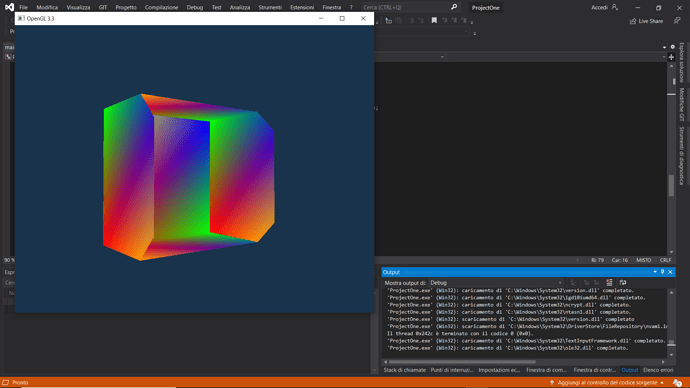
Task: Expand the editor member navigation dropdown
Action: click(664, 57)
